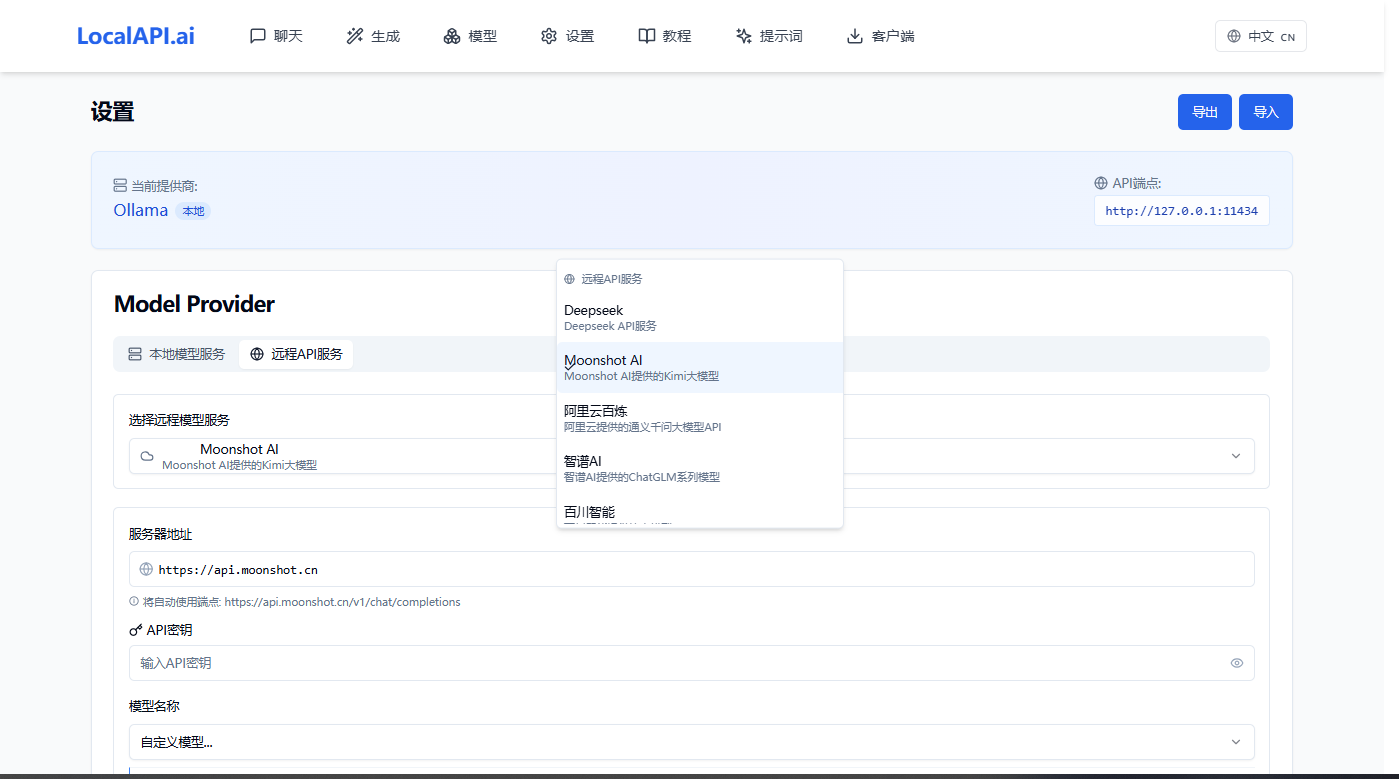Open the 中文 CN language switcher
The image size is (1399, 779).
[x=1260, y=36]
